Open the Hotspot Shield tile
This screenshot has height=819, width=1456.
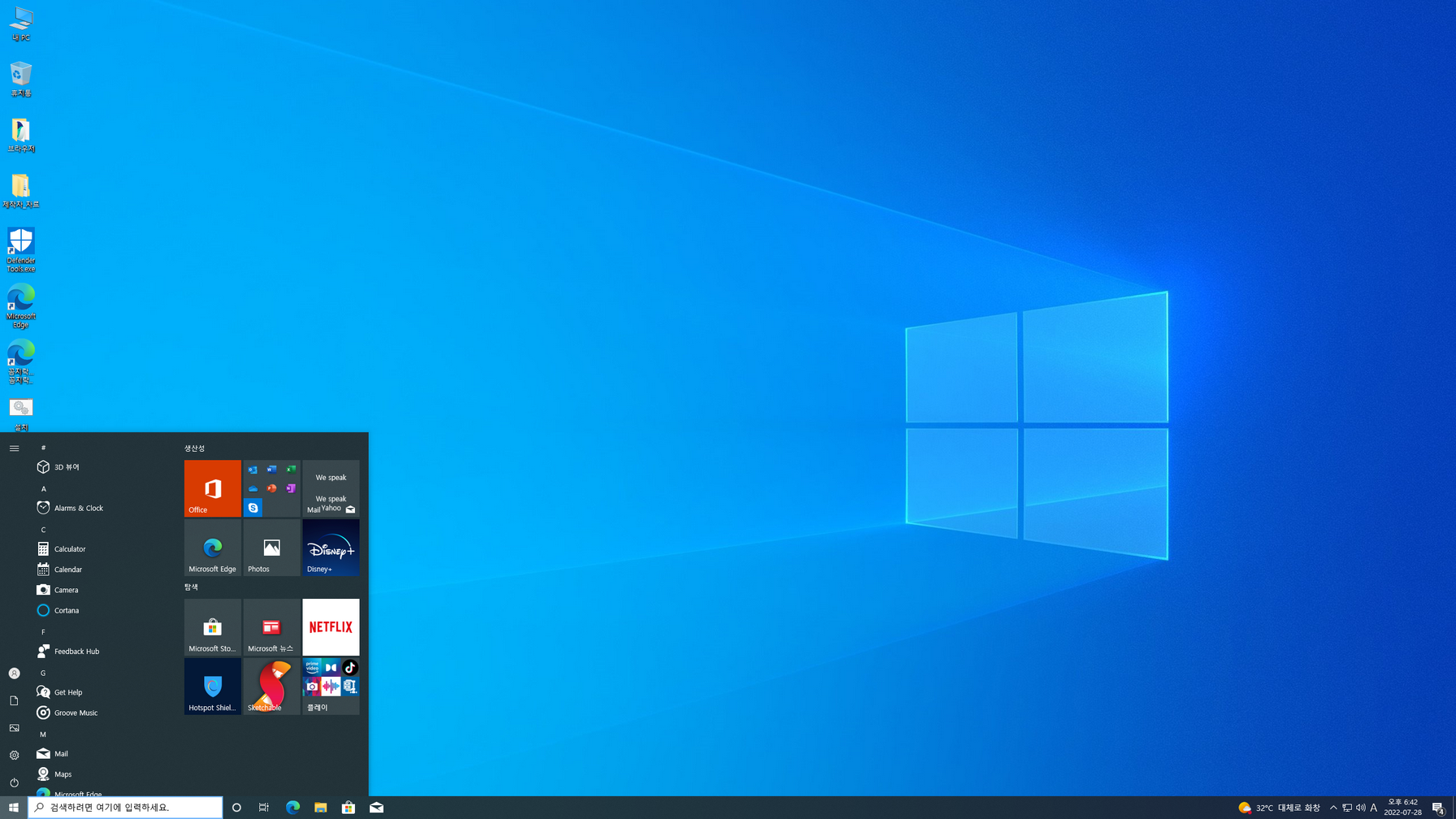coord(212,687)
